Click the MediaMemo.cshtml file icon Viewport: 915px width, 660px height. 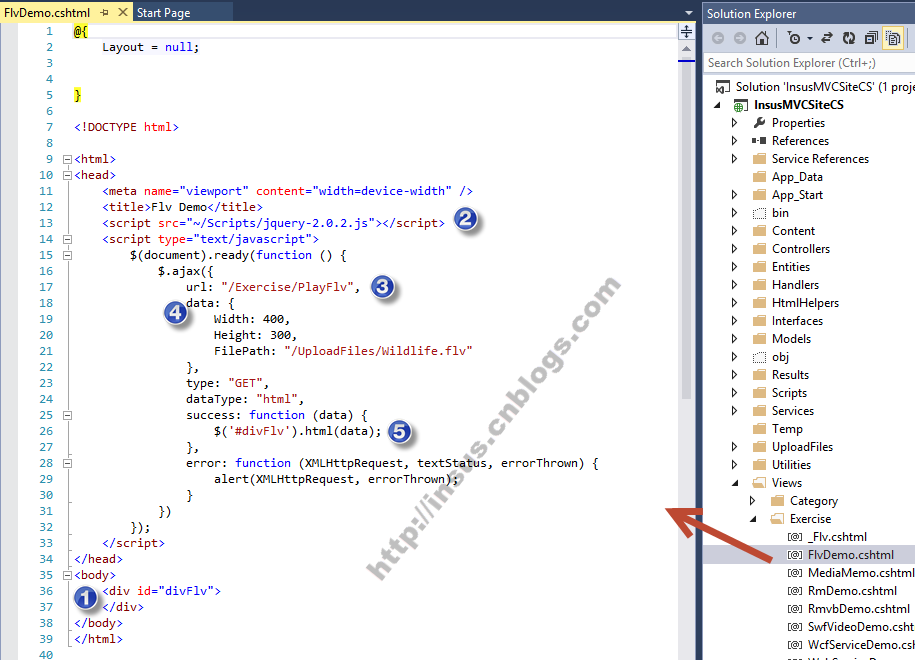795,573
